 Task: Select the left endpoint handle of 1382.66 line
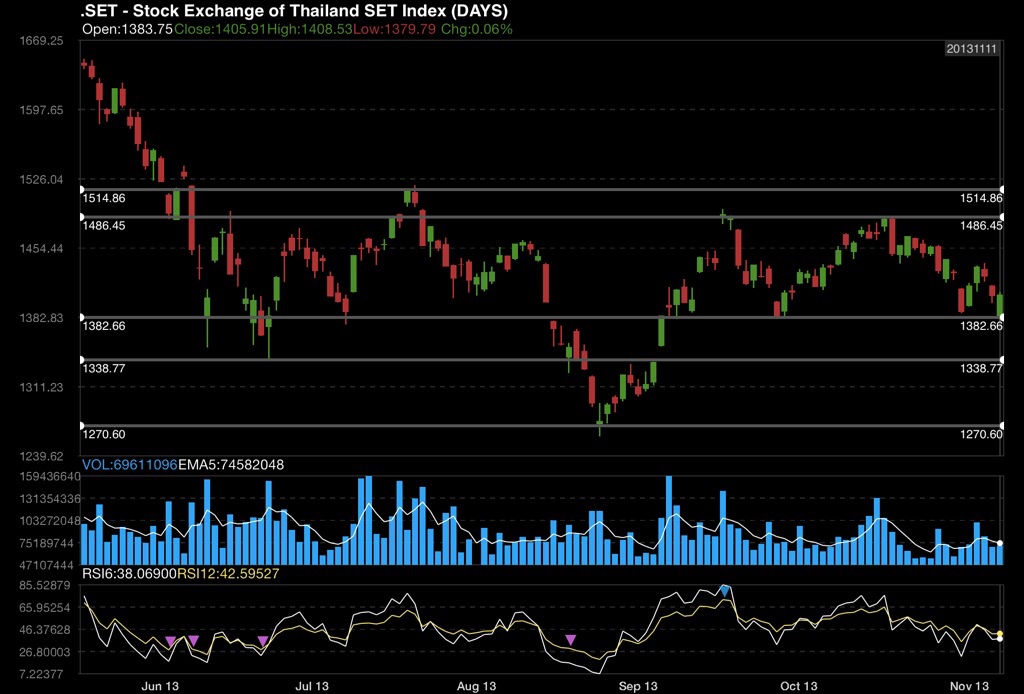point(82,317)
